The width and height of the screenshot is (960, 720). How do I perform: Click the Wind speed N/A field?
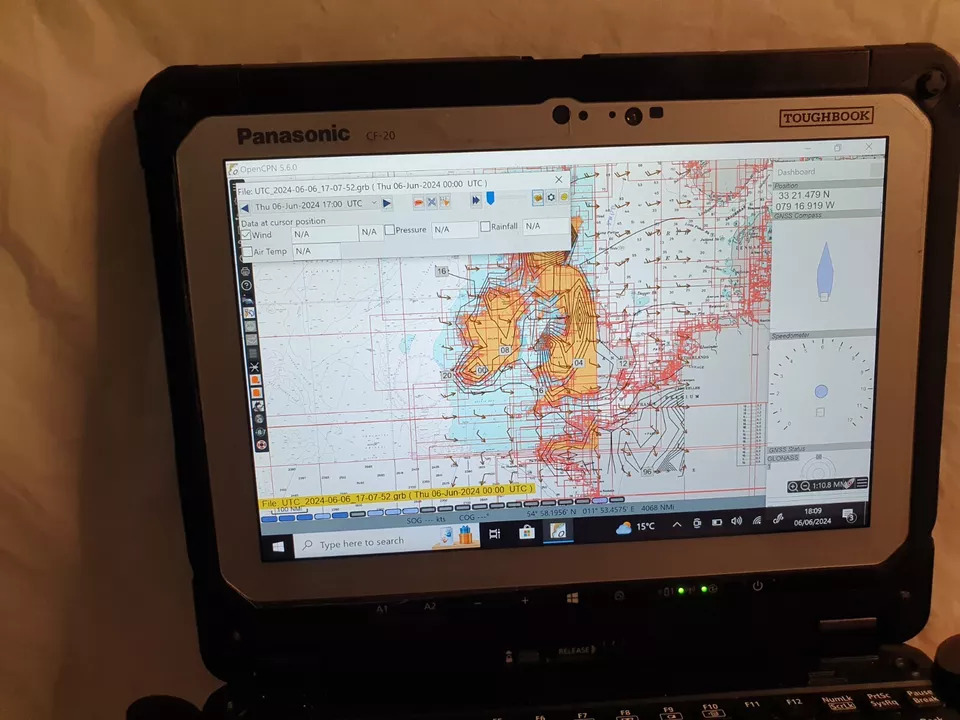324,233
